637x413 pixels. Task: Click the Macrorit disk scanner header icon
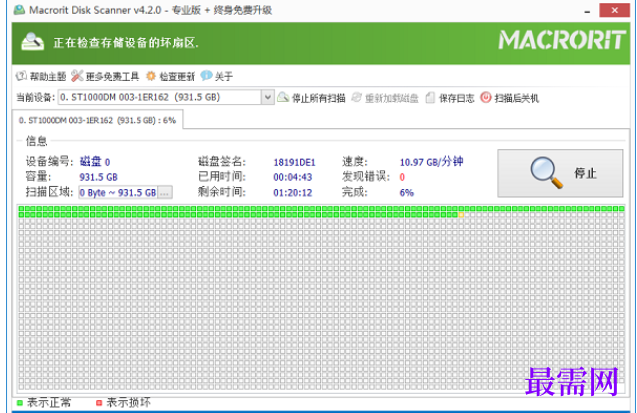pos(32,42)
